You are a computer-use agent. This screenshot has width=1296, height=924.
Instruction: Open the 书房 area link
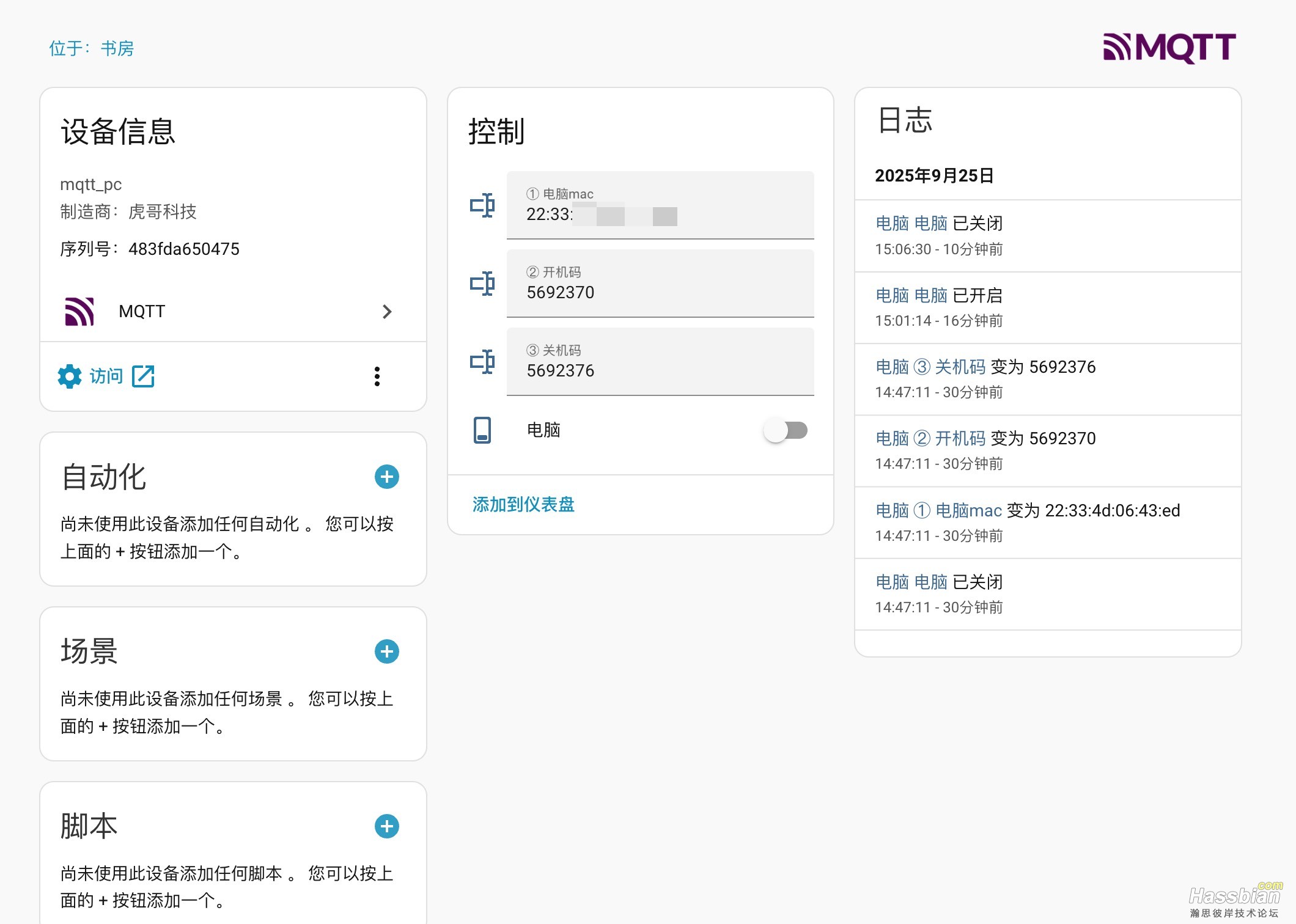(117, 48)
